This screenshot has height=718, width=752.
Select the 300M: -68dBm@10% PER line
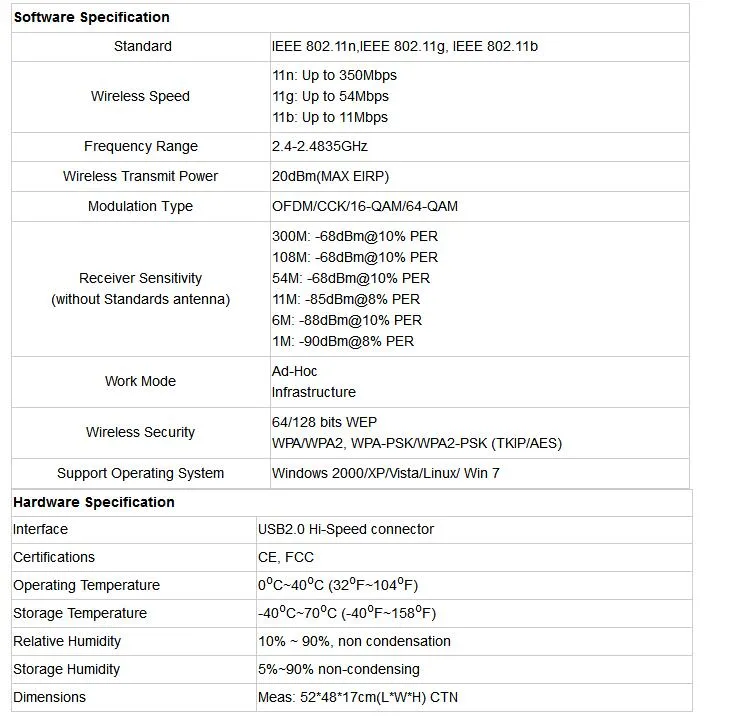tap(355, 236)
